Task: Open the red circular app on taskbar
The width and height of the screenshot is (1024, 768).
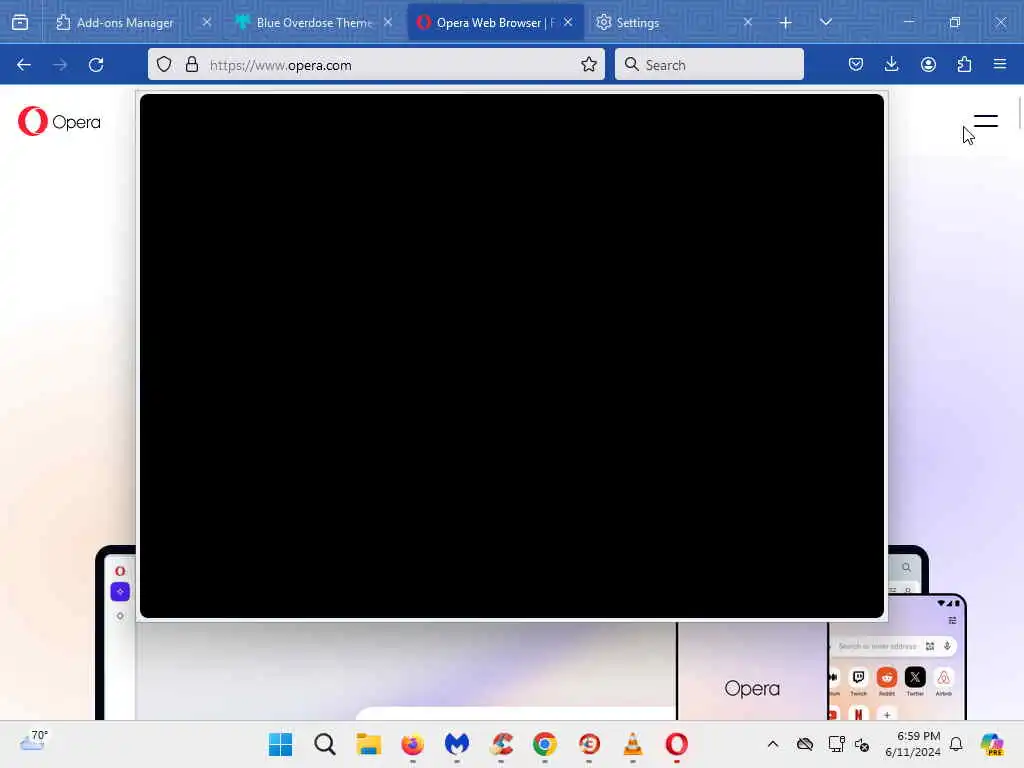Action: tap(589, 744)
